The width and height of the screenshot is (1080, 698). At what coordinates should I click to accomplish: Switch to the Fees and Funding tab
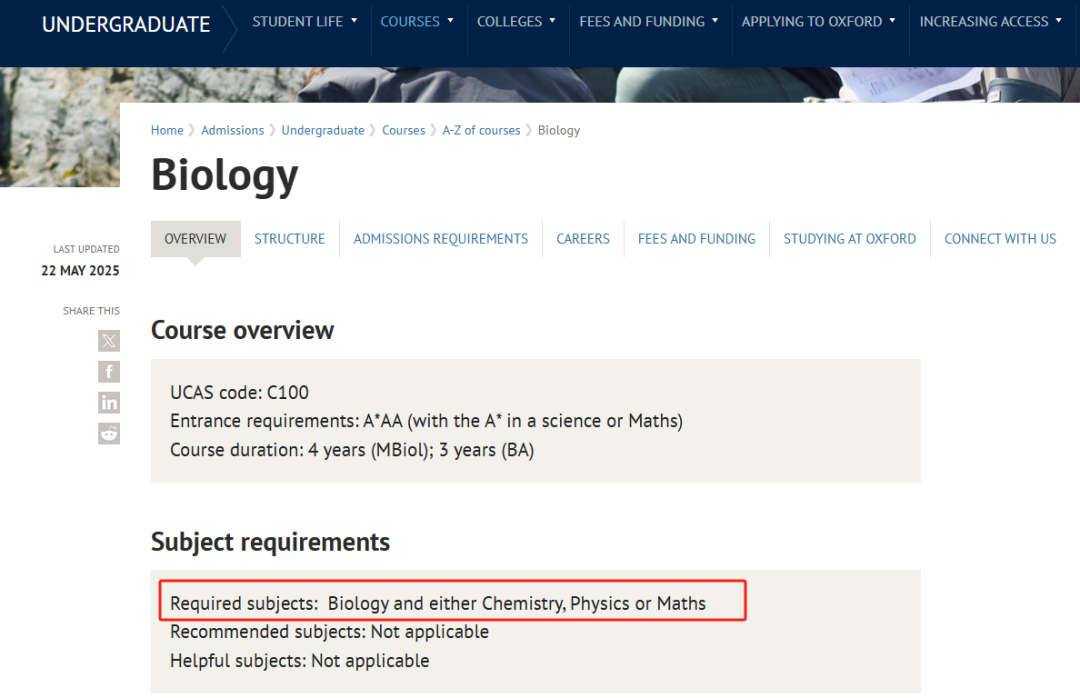tap(696, 239)
